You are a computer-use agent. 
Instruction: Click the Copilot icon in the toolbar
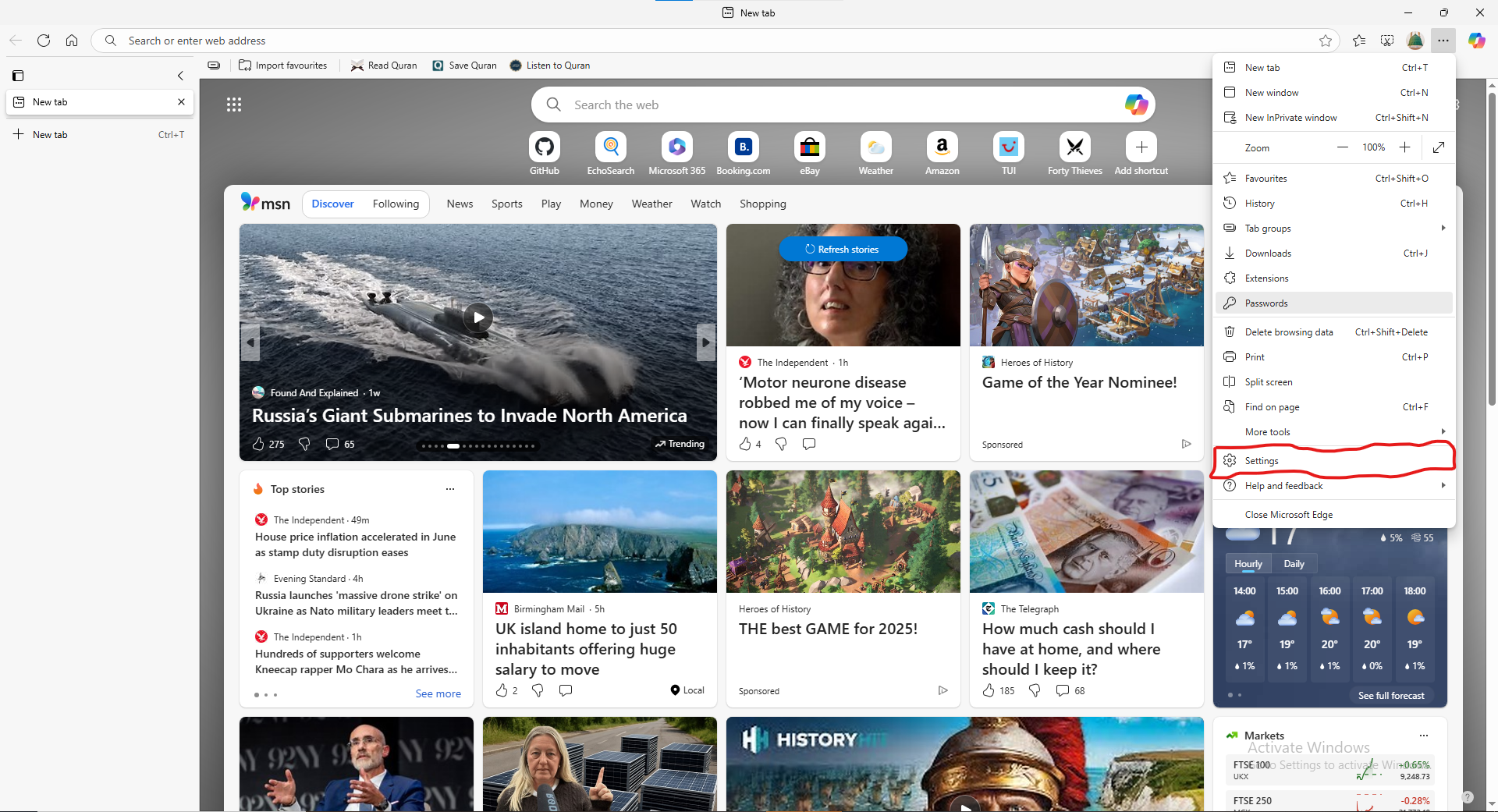click(1476, 41)
